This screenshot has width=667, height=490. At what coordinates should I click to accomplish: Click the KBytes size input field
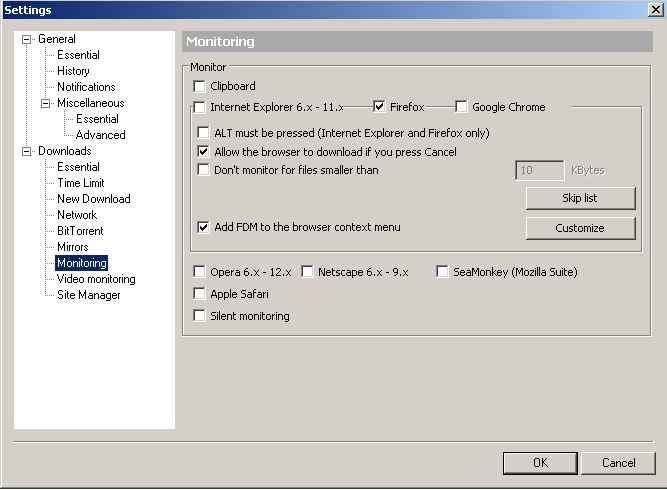(539, 170)
